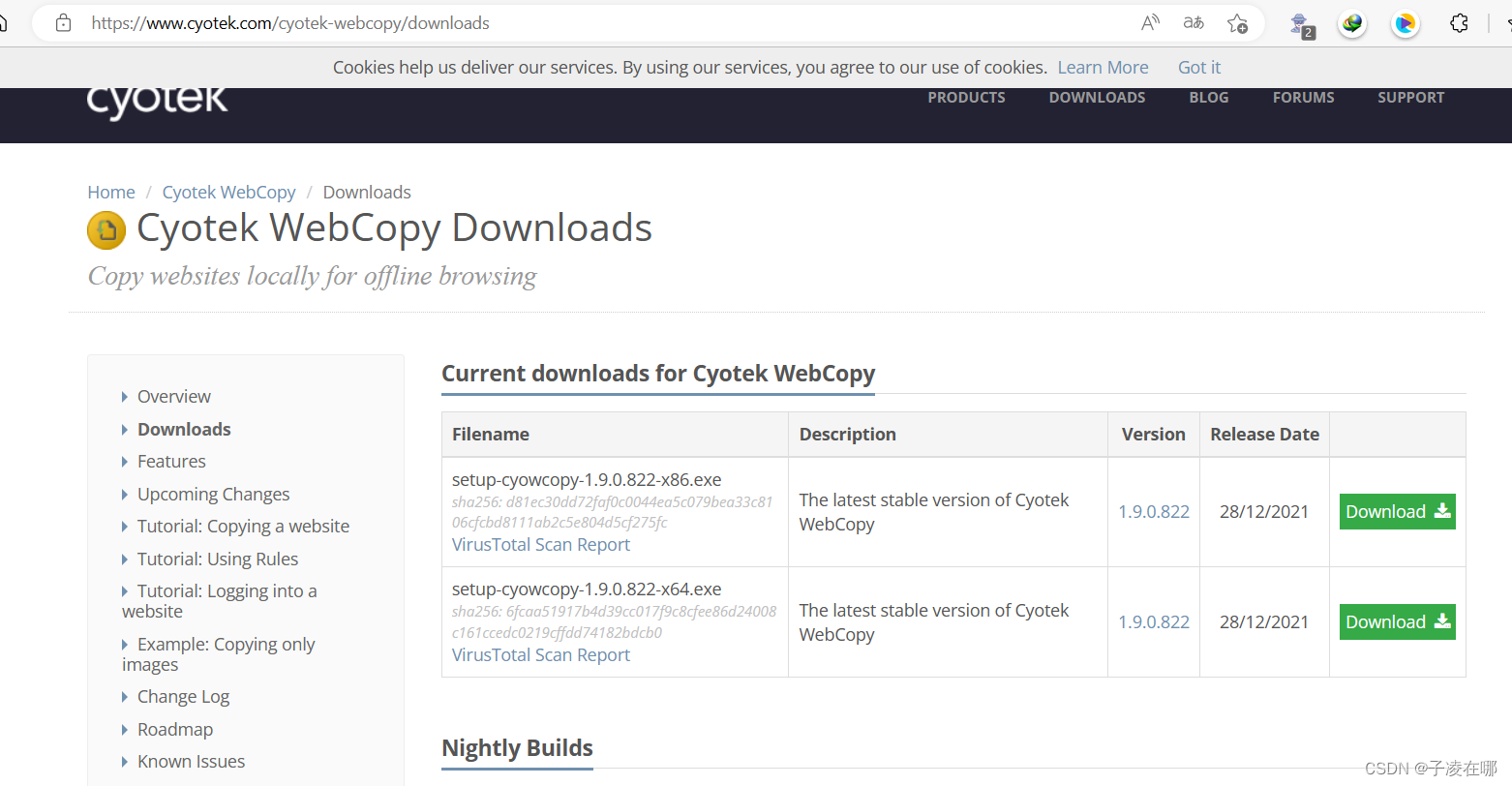Click the Cyotek WebCopy breadcrumb link
1512x786 pixels.
228,193
